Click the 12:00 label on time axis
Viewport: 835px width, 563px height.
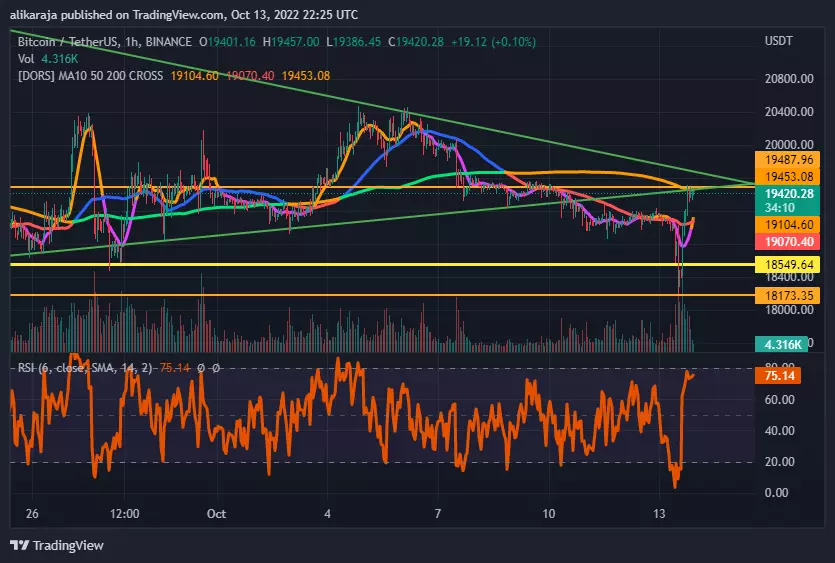tap(125, 513)
